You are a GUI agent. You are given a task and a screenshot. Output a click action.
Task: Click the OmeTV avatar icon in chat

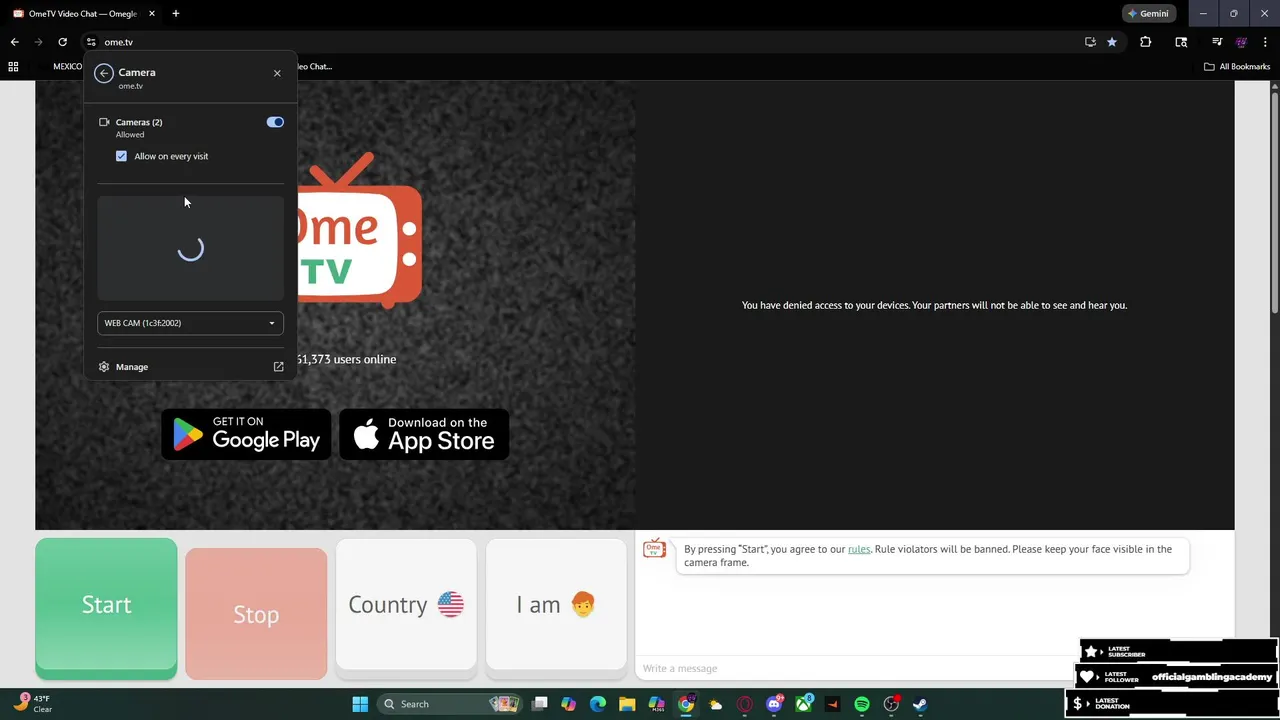pyautogui.click(x=654, y=548)
